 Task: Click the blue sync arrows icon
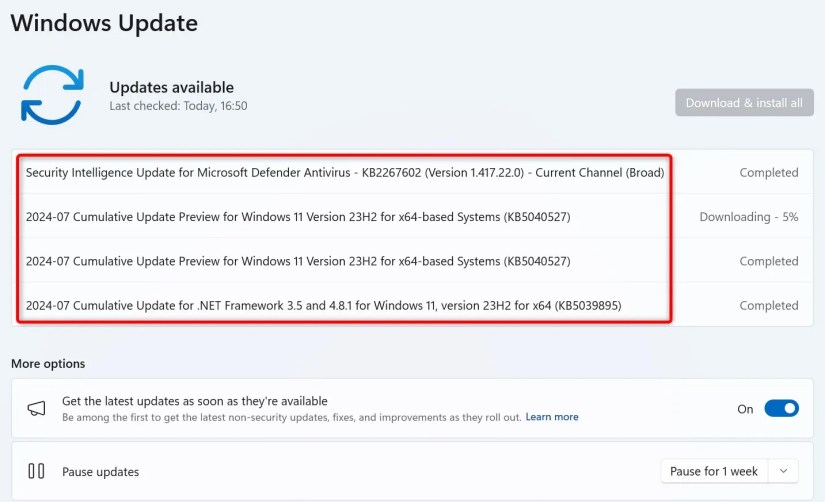52,94
